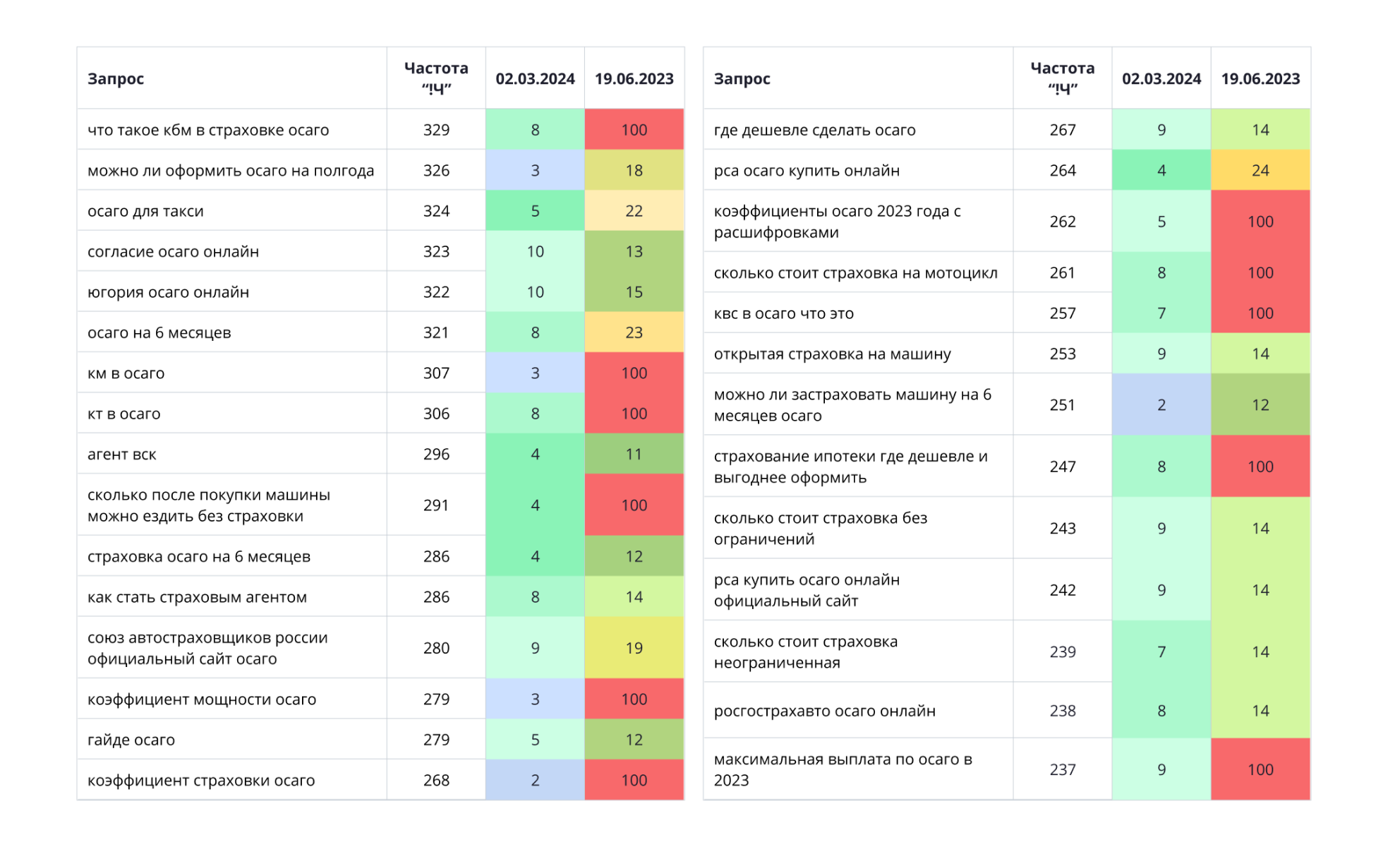Click the frequency value 267
Viewport: 1400px width, 847px height.
point(1062,130)
